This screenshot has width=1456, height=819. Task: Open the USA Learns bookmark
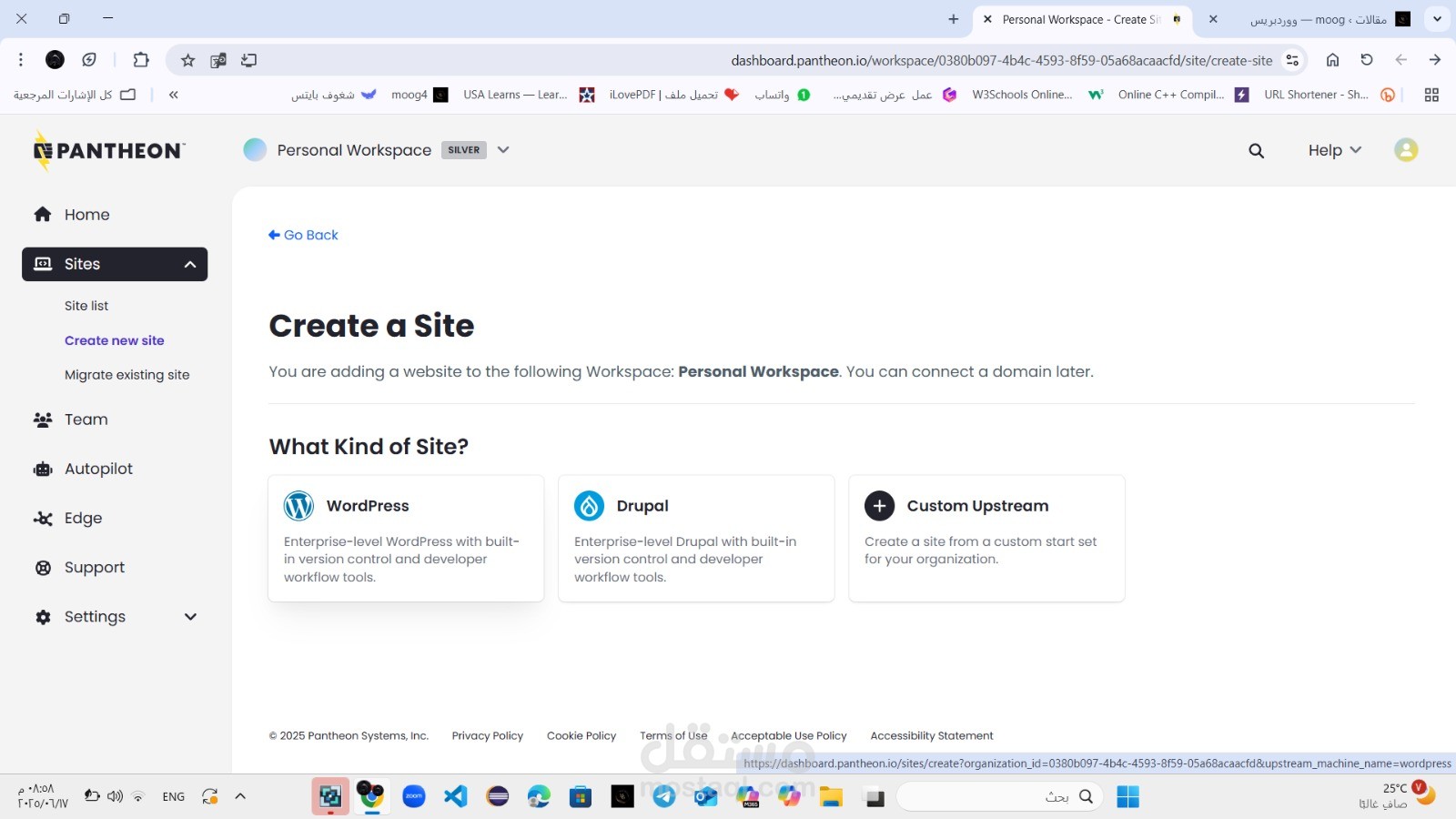(528, 95)
